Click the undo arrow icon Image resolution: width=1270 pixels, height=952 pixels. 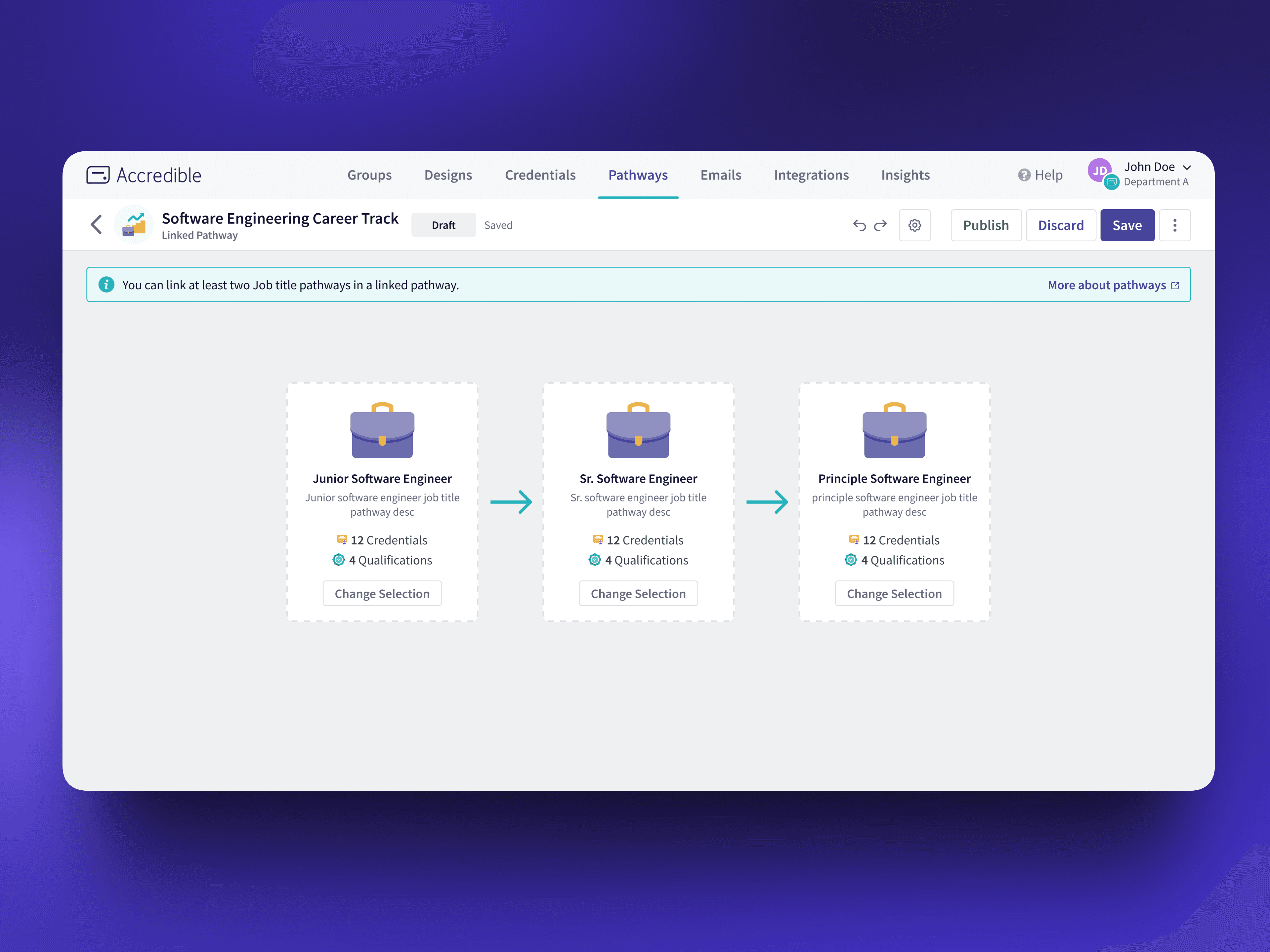[x=859, y=225]
